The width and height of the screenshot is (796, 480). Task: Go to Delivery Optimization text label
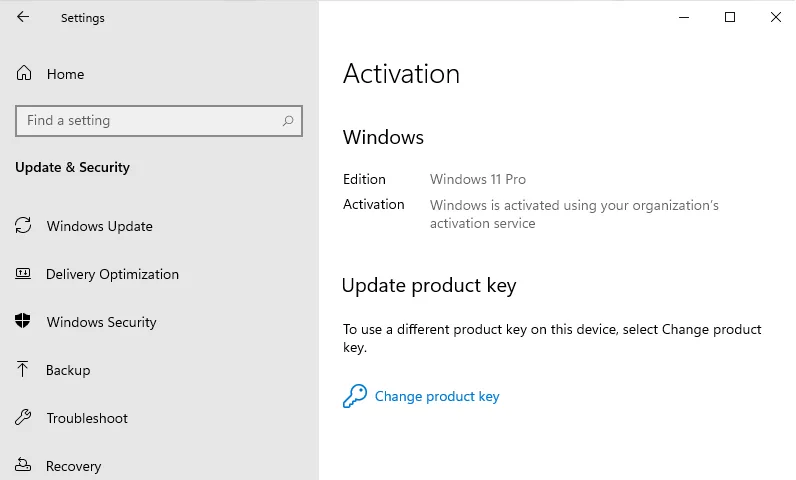112,274
